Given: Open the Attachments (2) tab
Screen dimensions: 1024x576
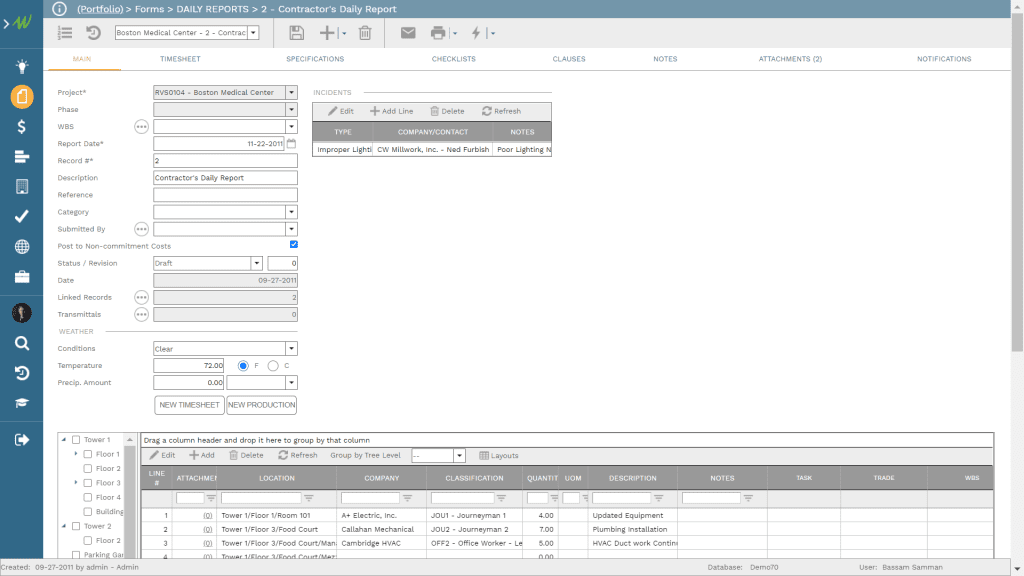Looking at the screenshot, I should [790, 59].
